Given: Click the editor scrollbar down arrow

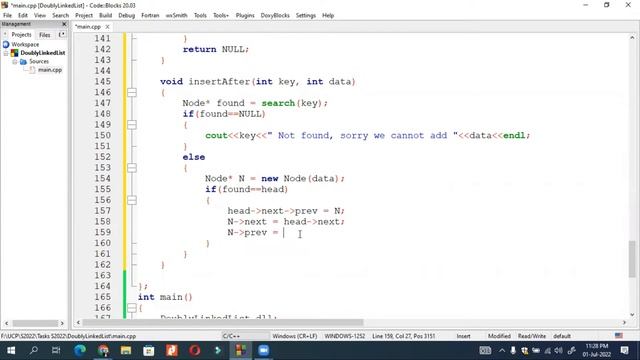Looking at the screenshot, I should (632, 315).
